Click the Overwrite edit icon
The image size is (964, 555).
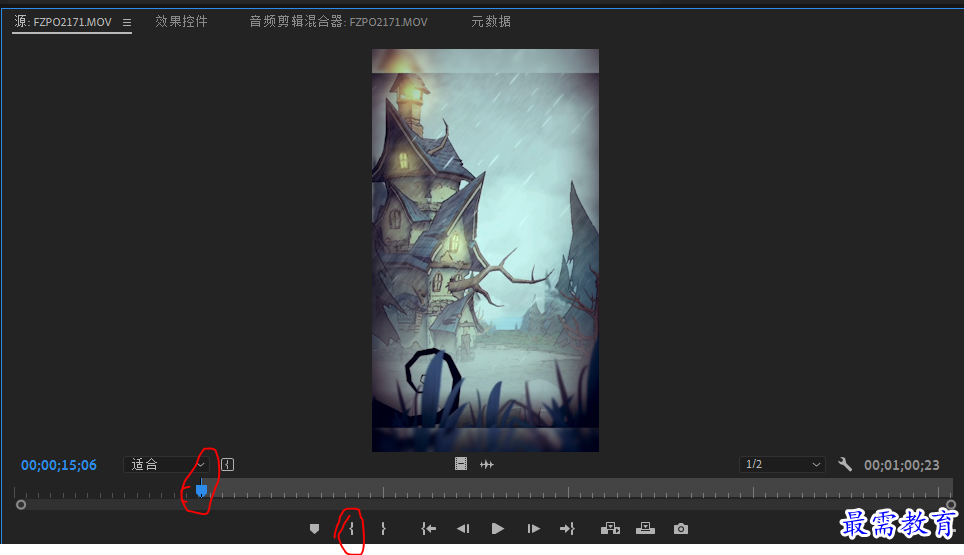pyautogui.click(x=645, y=528)
